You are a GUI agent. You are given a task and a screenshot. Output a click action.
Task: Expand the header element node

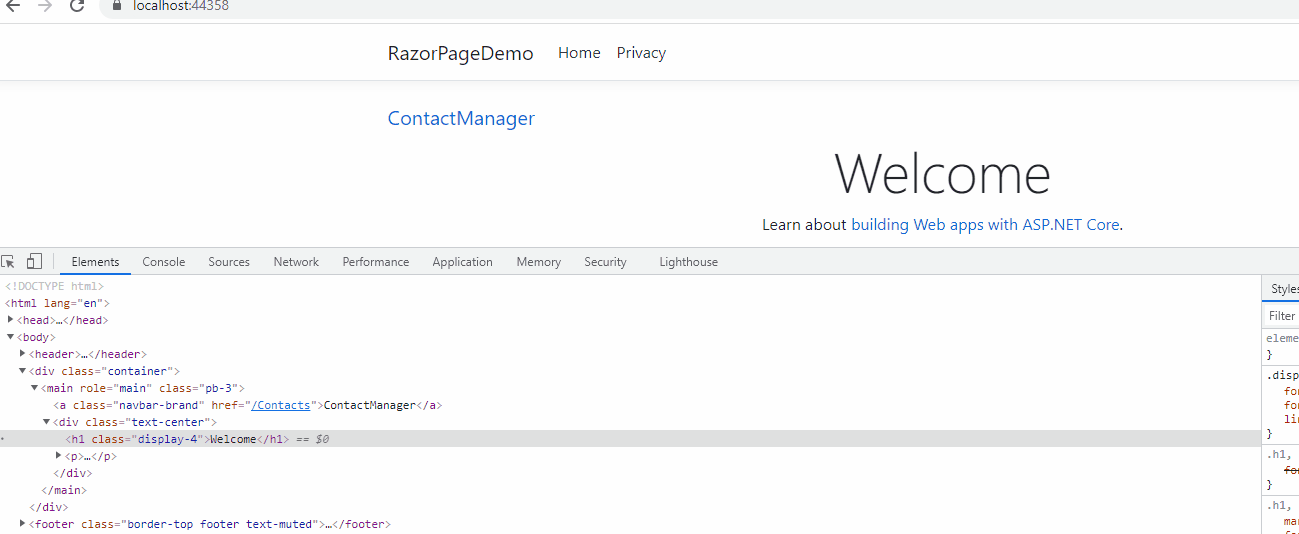pos(22,354)
